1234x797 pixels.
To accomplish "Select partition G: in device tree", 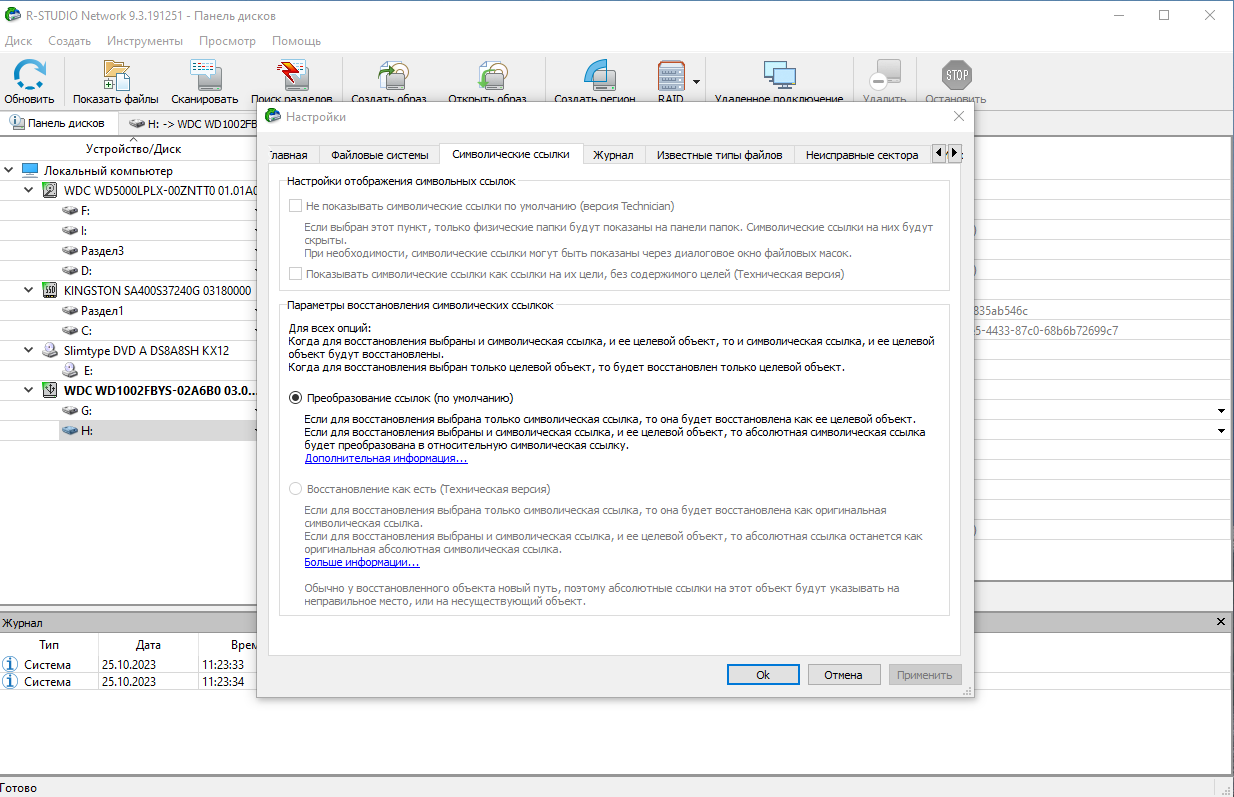I will tap(86, 410).
